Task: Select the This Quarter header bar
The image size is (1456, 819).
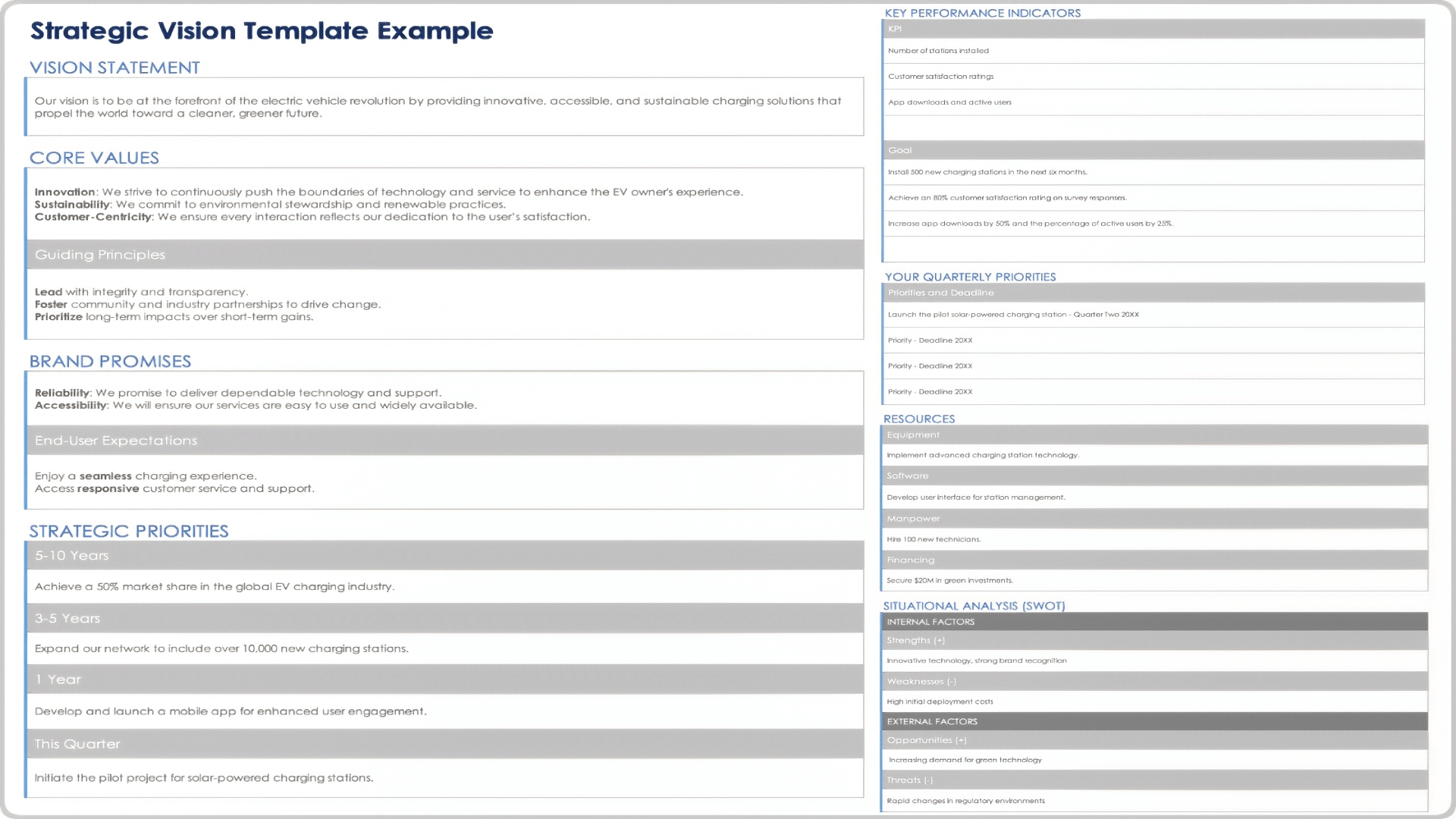Action: [445, 745]
